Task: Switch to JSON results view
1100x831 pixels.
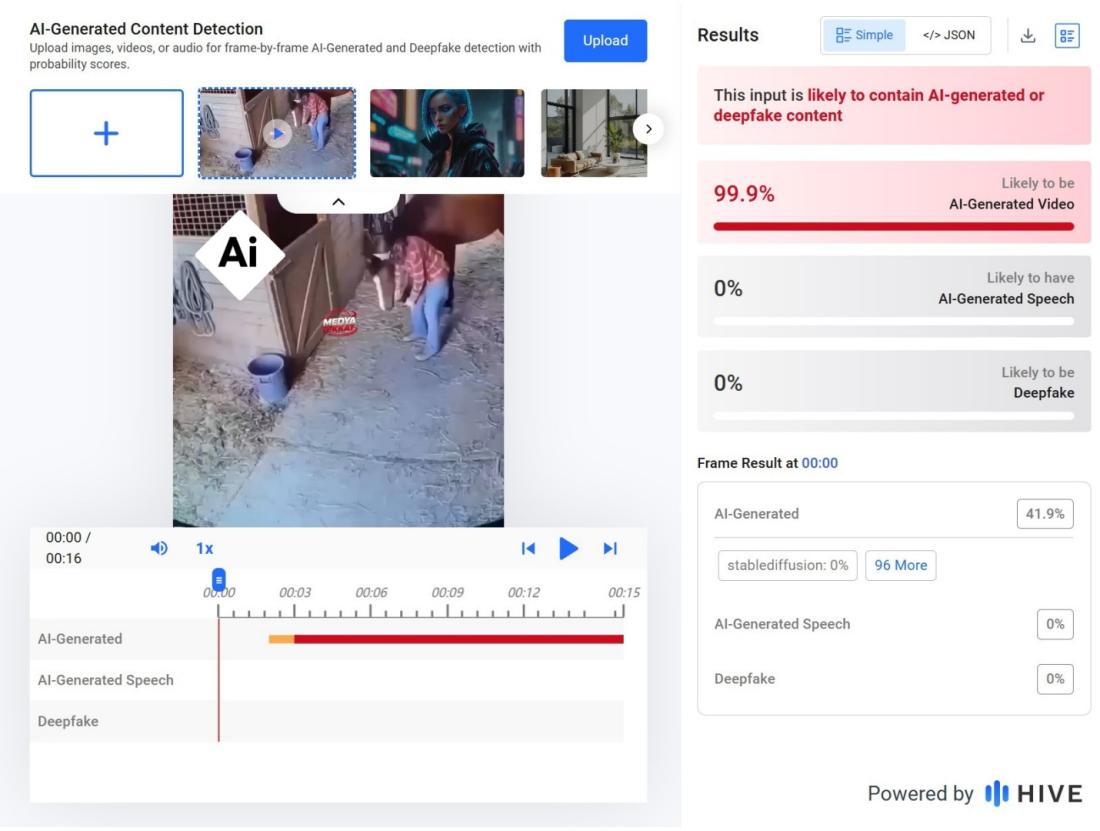Action: click(948, 35)
